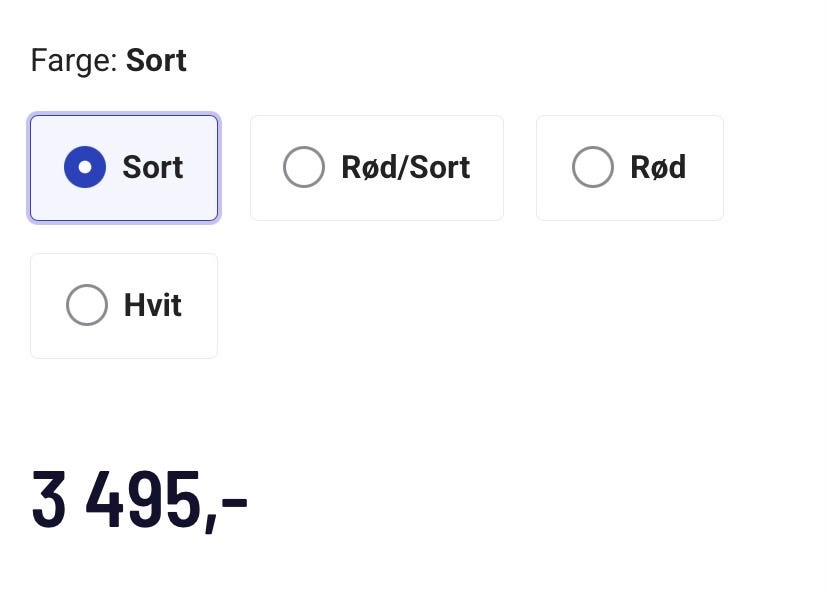Viewport: 828px width, 591px height.
Task: Switch color to white (Hvit)
Action: 124,306
